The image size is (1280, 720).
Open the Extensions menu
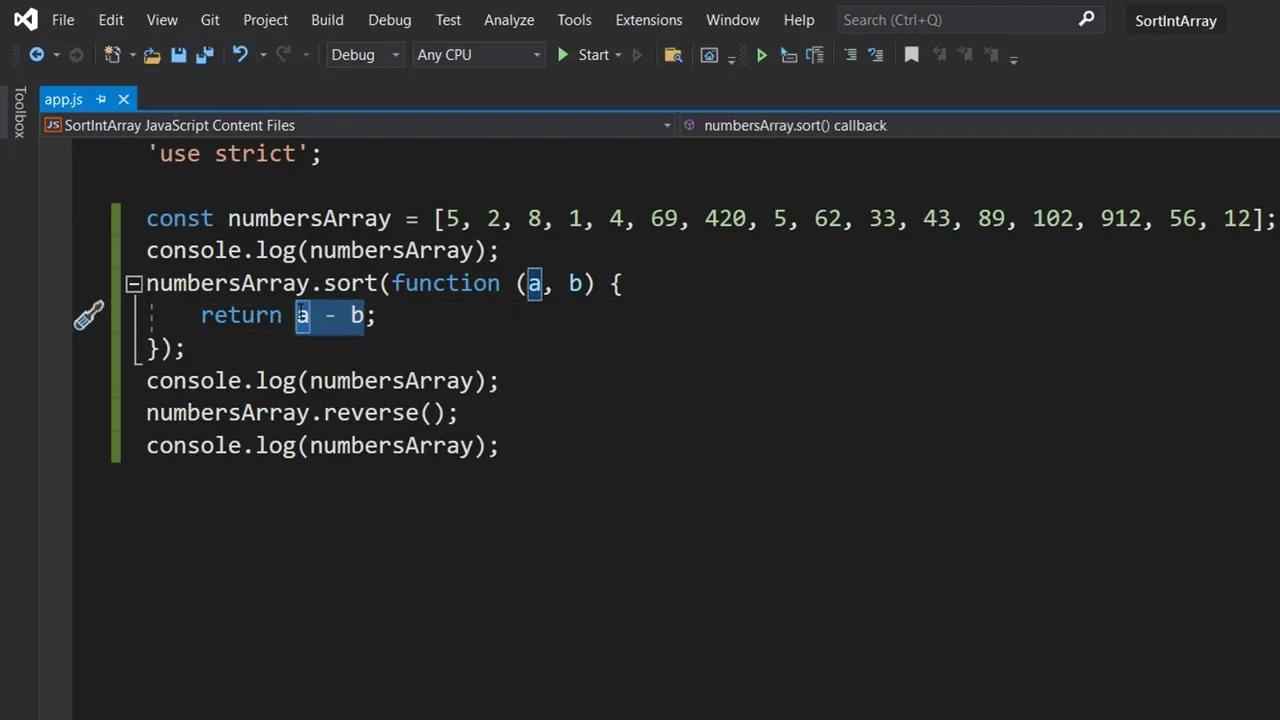648,19
